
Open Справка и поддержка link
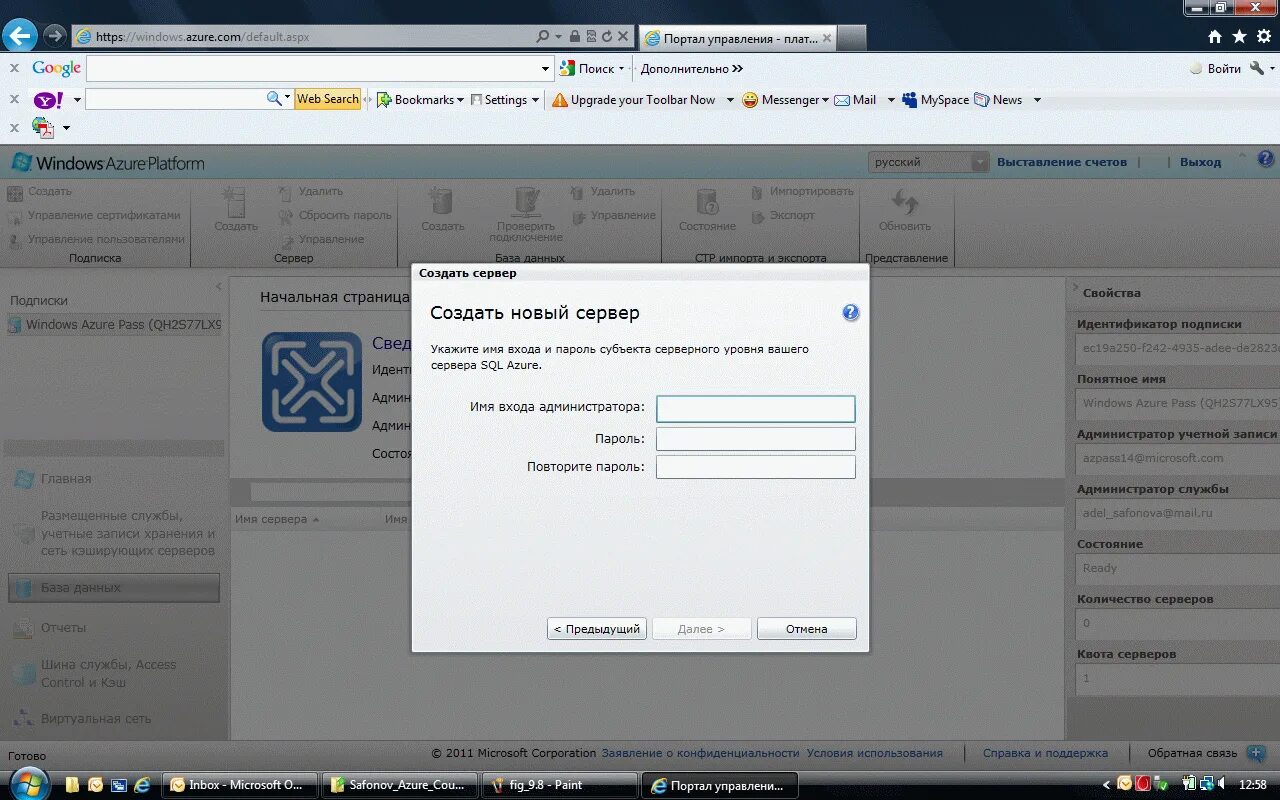(1045, 753)
